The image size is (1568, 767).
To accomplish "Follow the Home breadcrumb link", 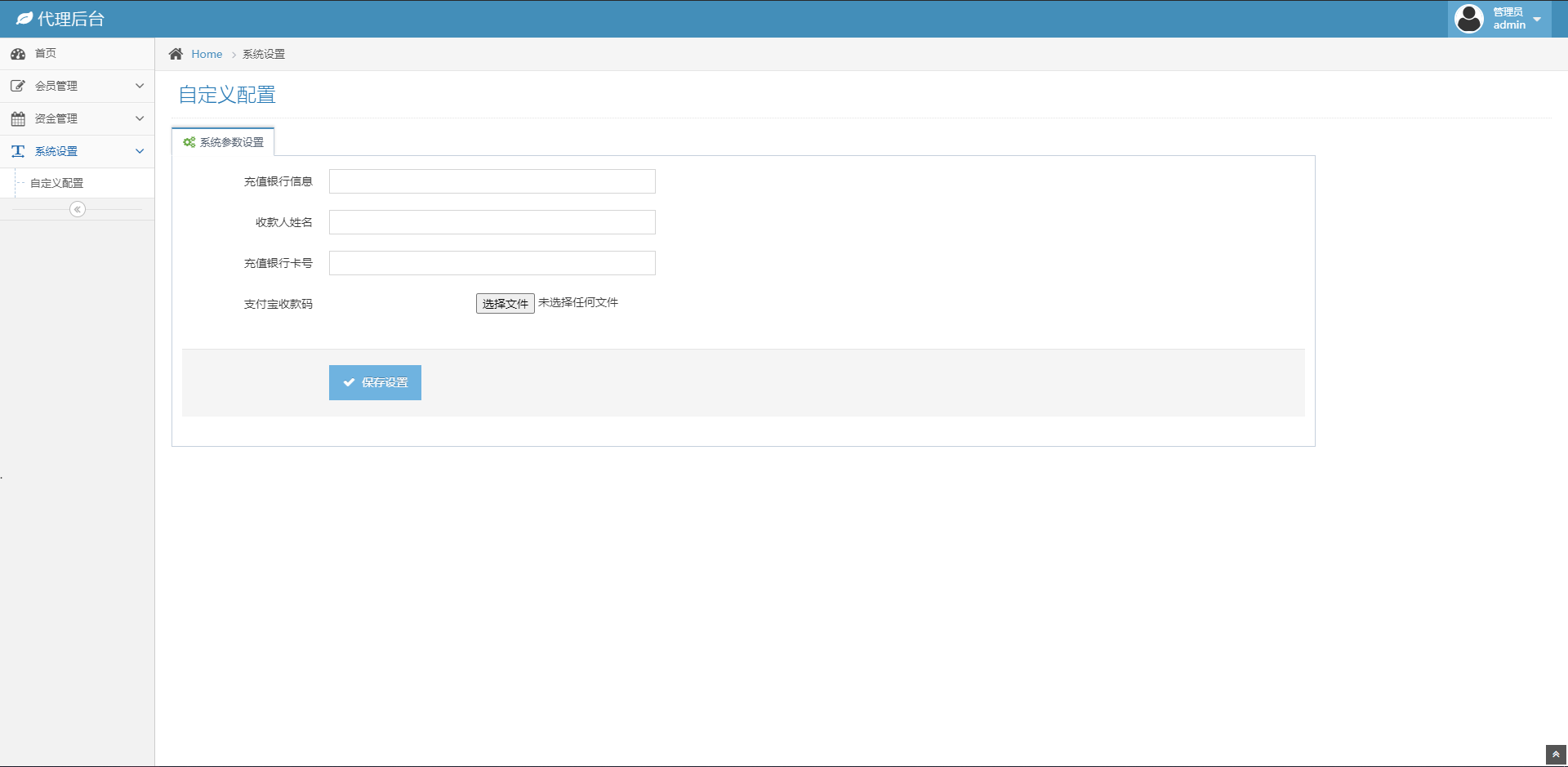I will [207, 54].
